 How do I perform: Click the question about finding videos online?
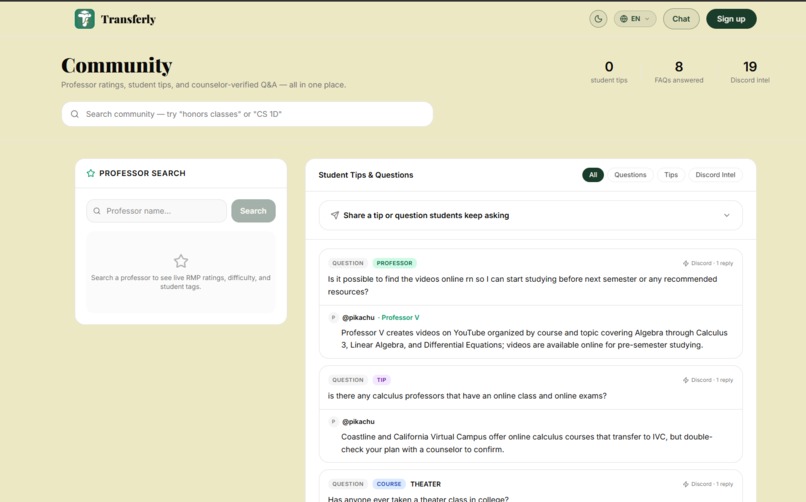[x=522, y=285]
